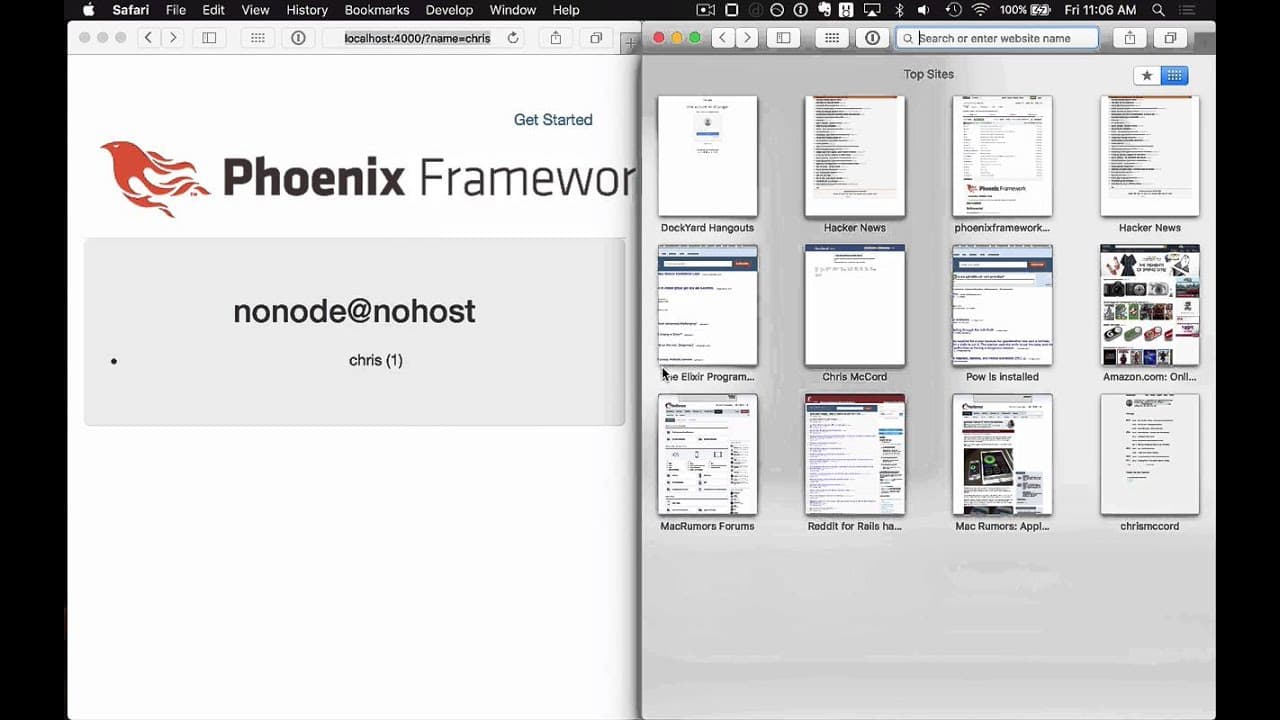Image resolution: width=1280 pixels, height=720 pixels.
Task: Open Time Machine menu bar icon
Action: pyautogui.click(x=953, y=10)
